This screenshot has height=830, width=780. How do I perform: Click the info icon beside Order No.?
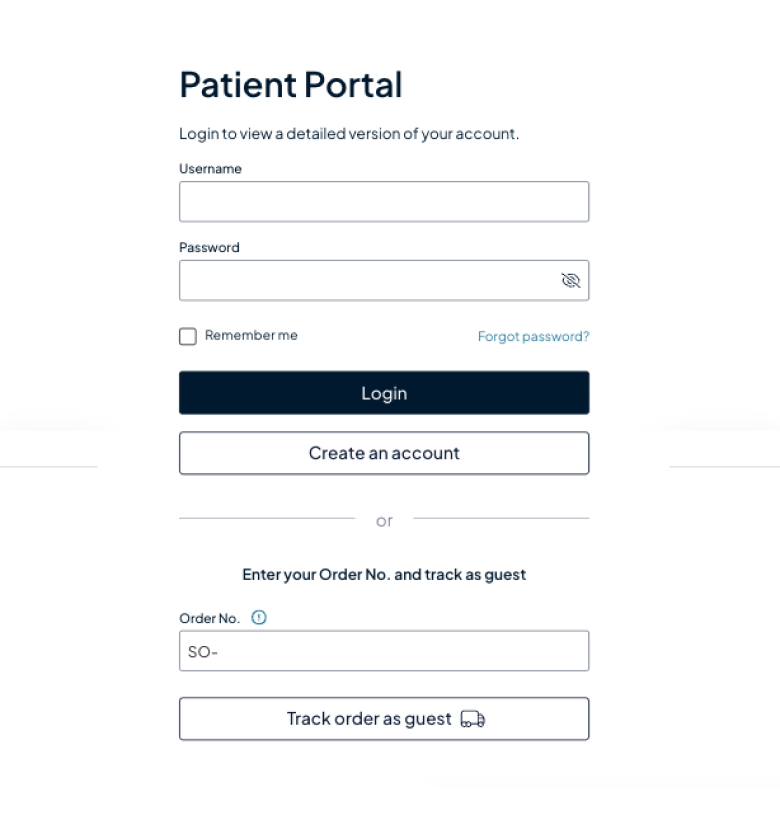point(259,618)
